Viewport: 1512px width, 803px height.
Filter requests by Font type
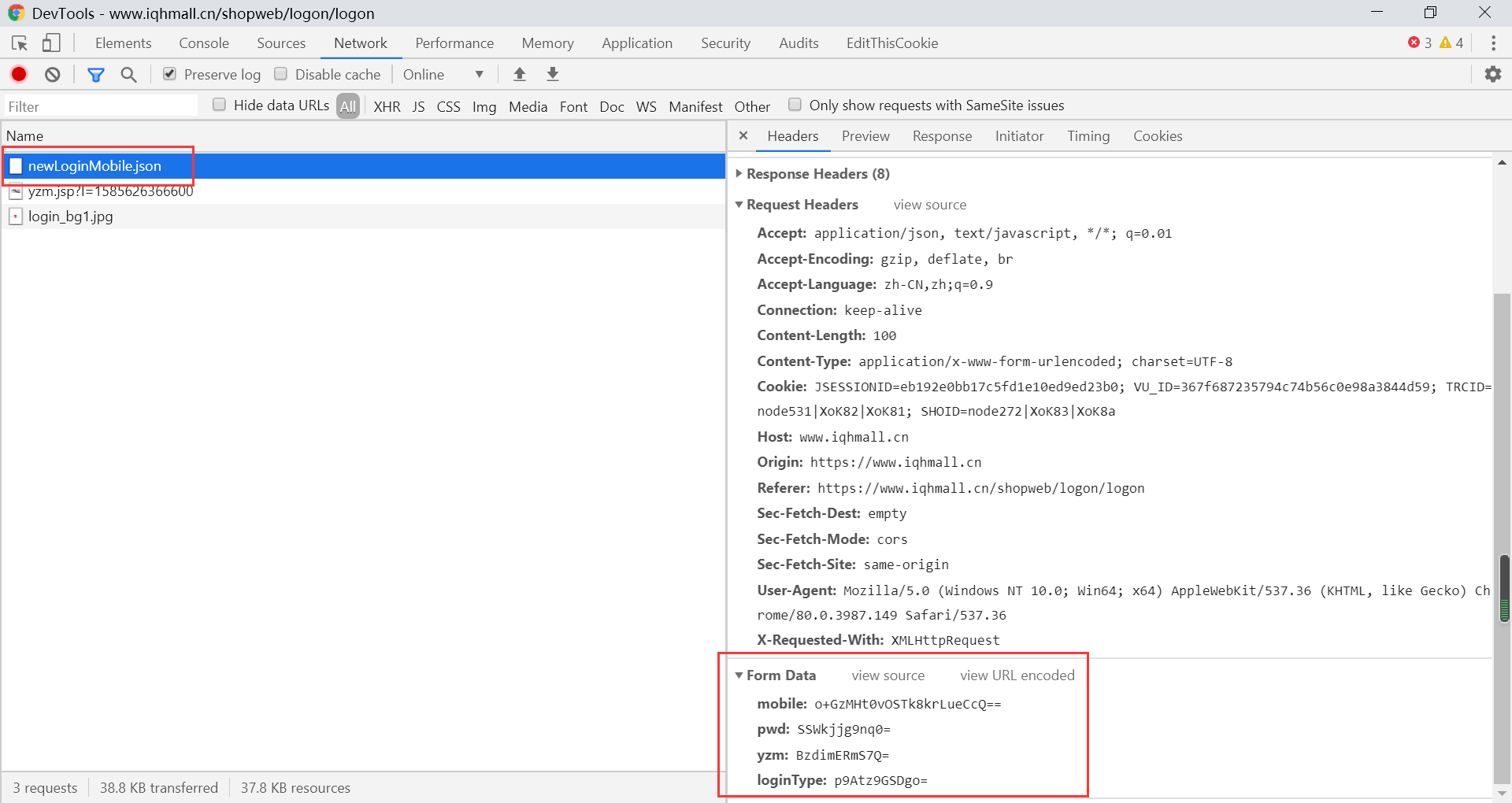(573, 106)
